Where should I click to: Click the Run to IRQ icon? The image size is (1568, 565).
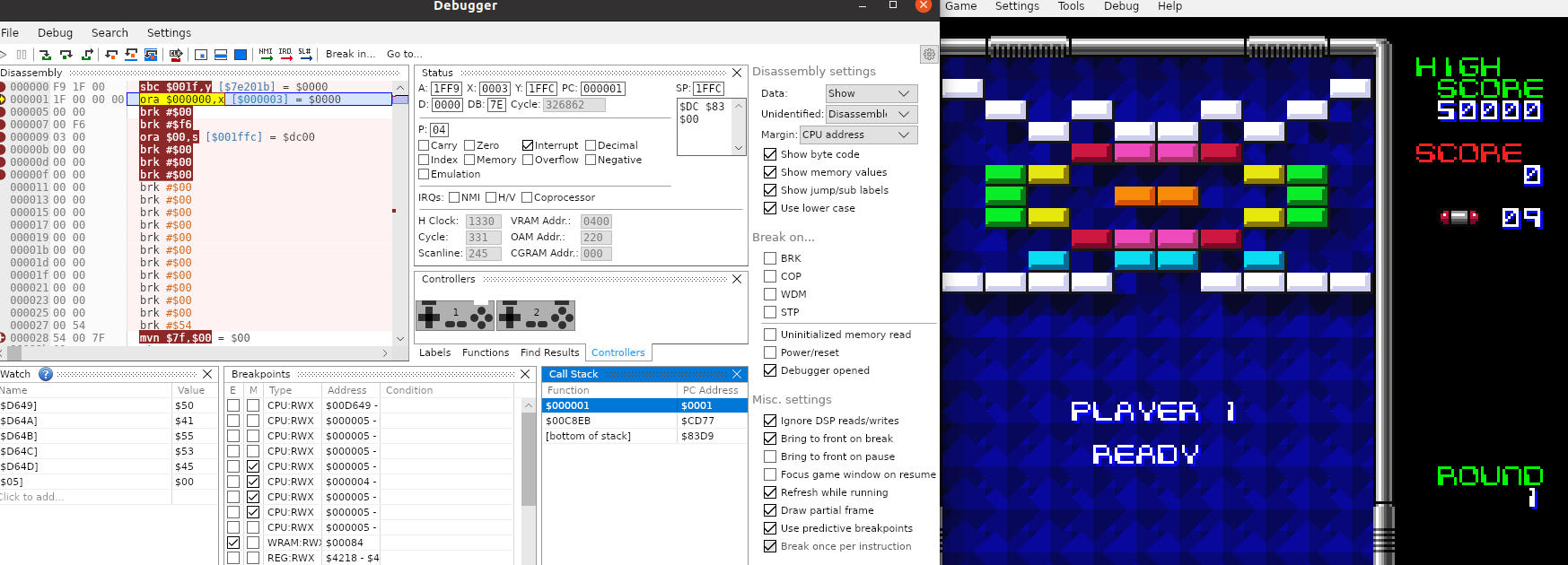click(285, 55)
